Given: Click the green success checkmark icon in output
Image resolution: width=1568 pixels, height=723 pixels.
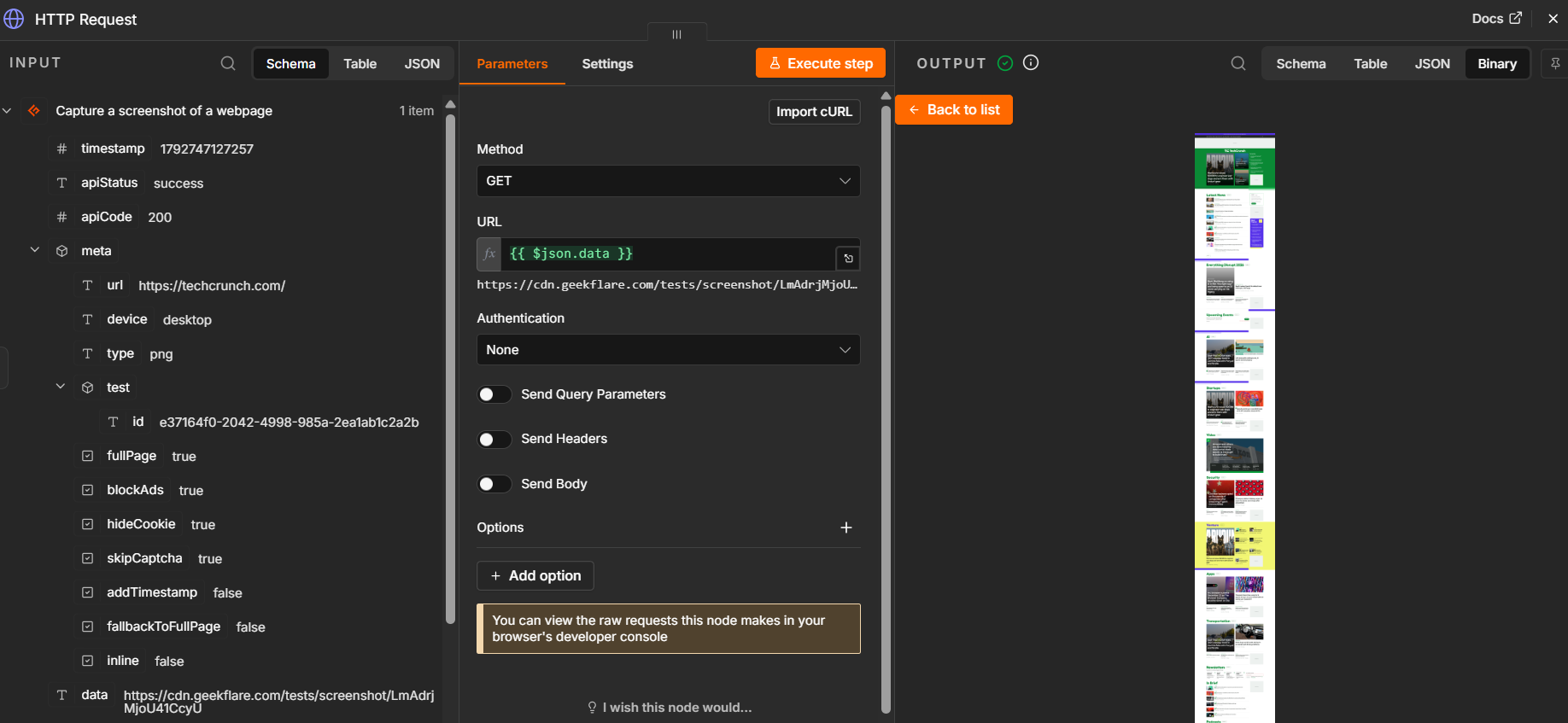Looking at the screenshot, I should 1005,63.
